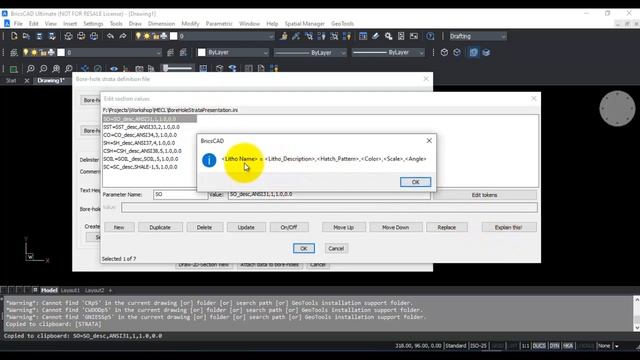The image size is (640, 360).
Task: Expand layer dropdown arrow in second toolbar row
Action: [x=158, y=52]
